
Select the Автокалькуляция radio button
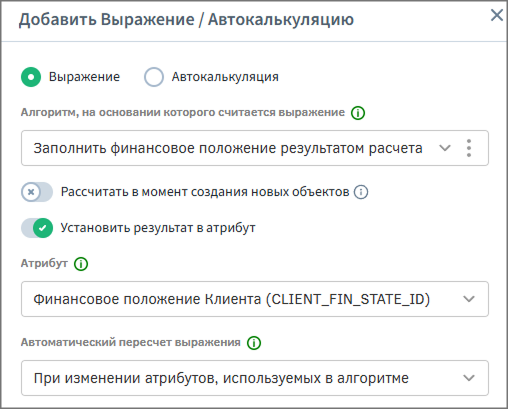(x=154, y=77)
